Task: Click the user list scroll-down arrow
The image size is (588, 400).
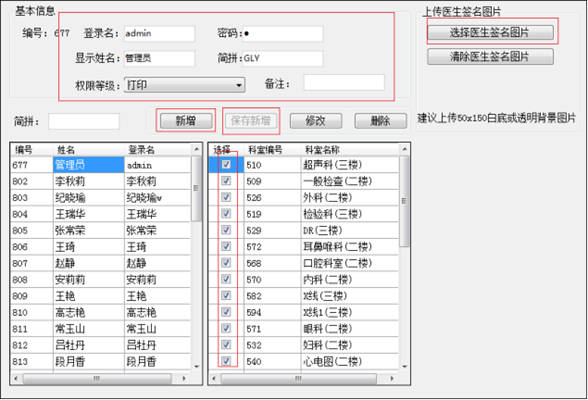Action: (196, 366)
